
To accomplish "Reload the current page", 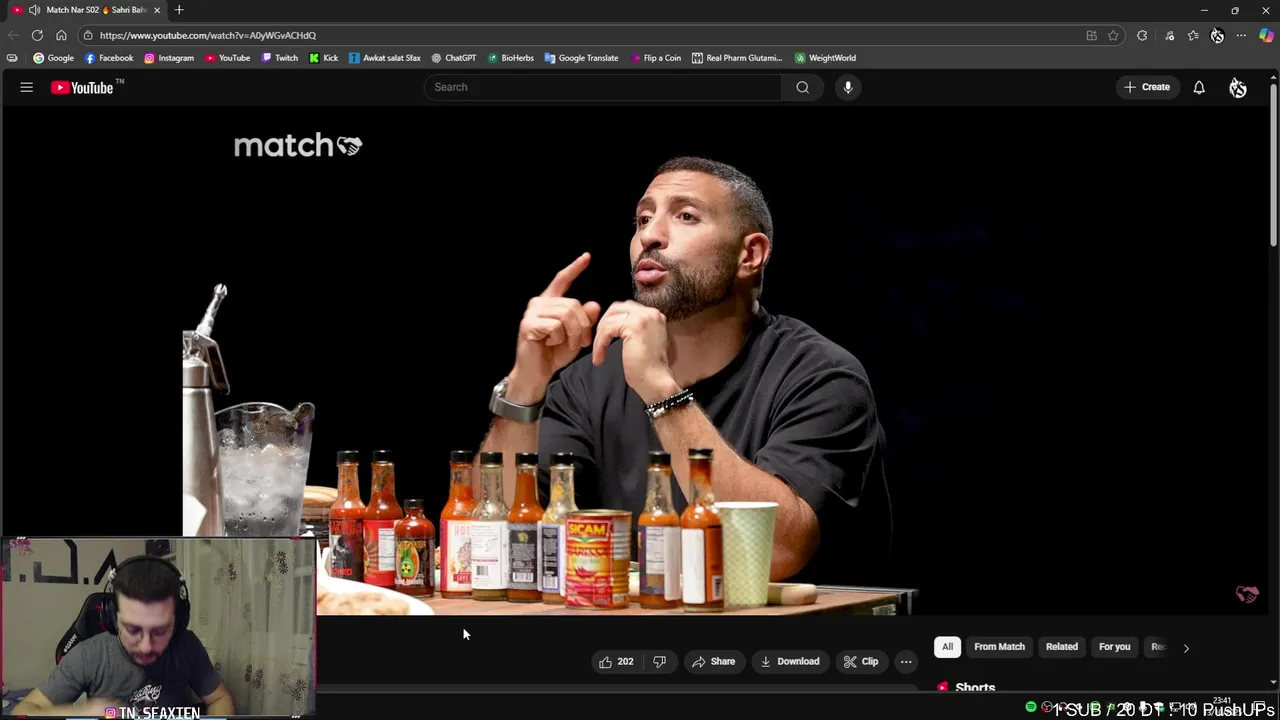I will [37, 35].
